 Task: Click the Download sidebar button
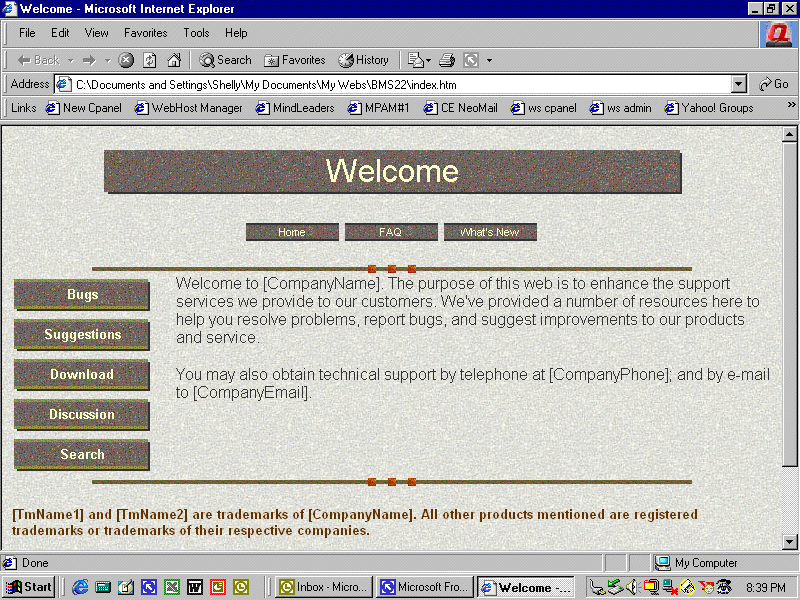click(82, 374)
